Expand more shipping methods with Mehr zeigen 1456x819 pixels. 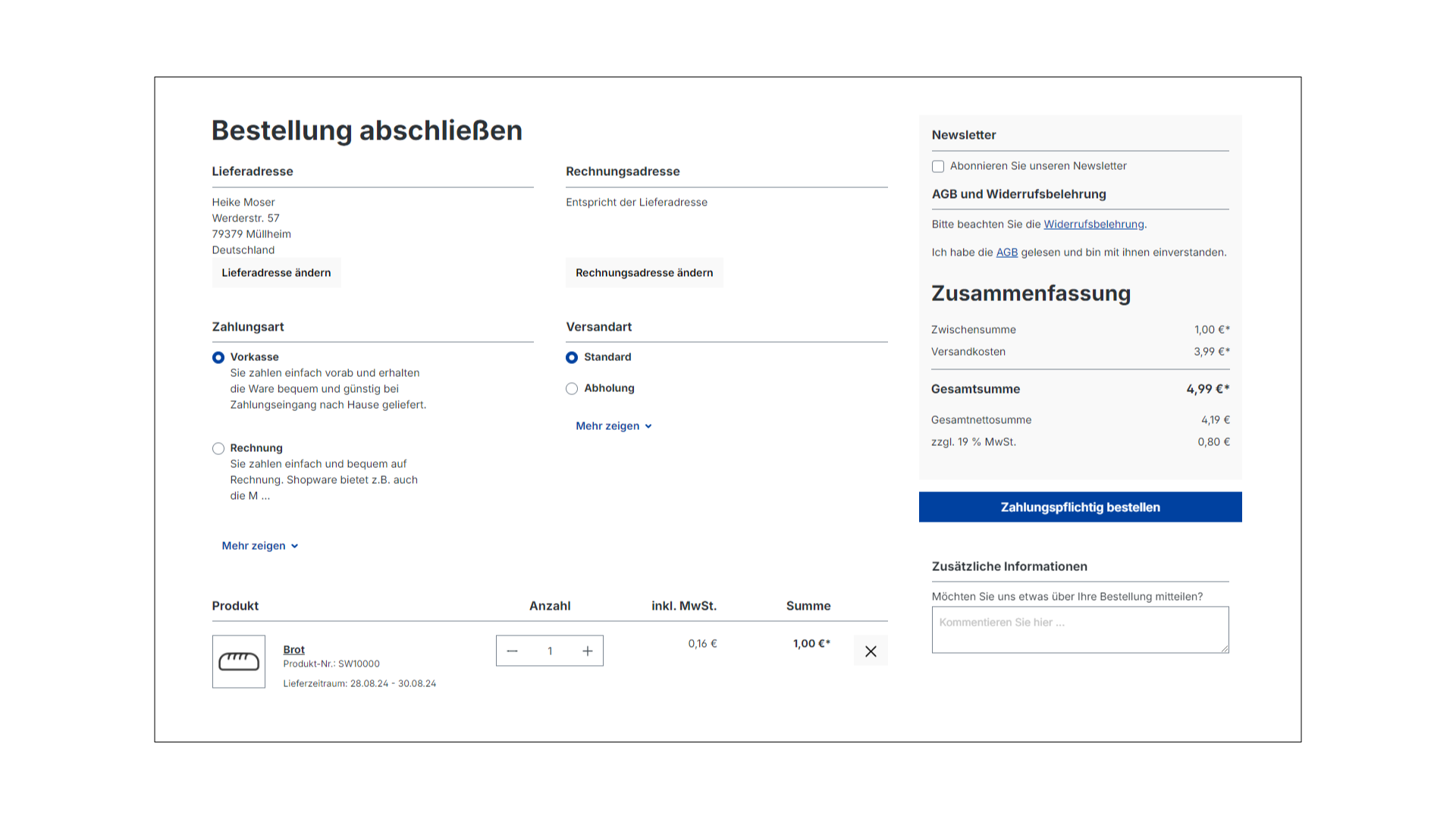(614, 426)
